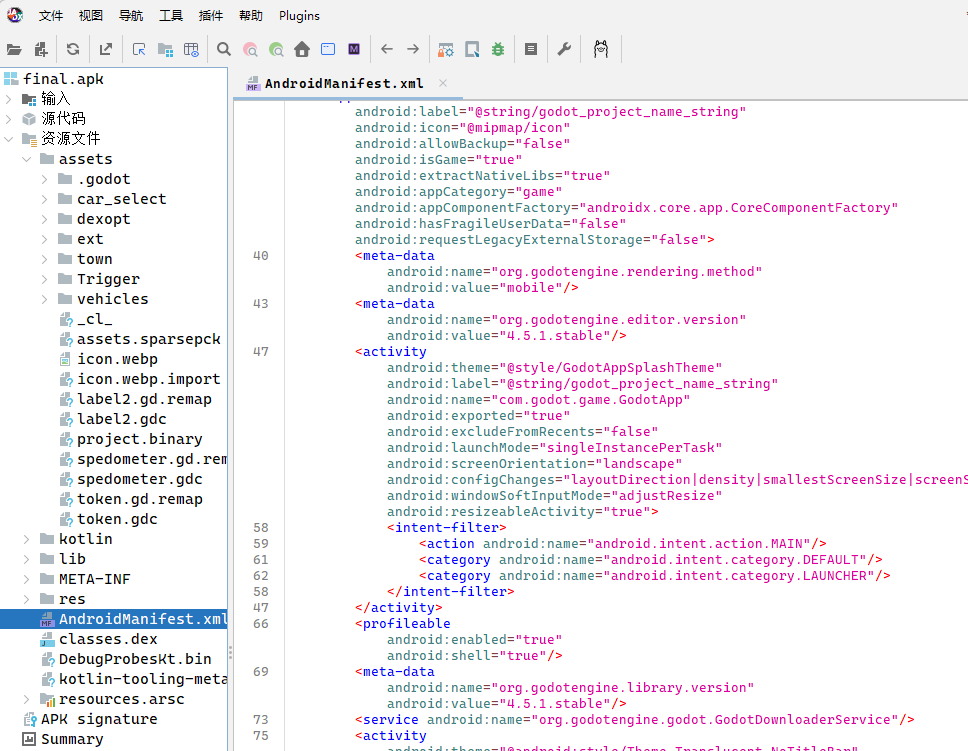The width and height of the screenshot is (968, 751).
Task: Toggle the flatten packages toolbar button
Action: [x=165, y=49]
